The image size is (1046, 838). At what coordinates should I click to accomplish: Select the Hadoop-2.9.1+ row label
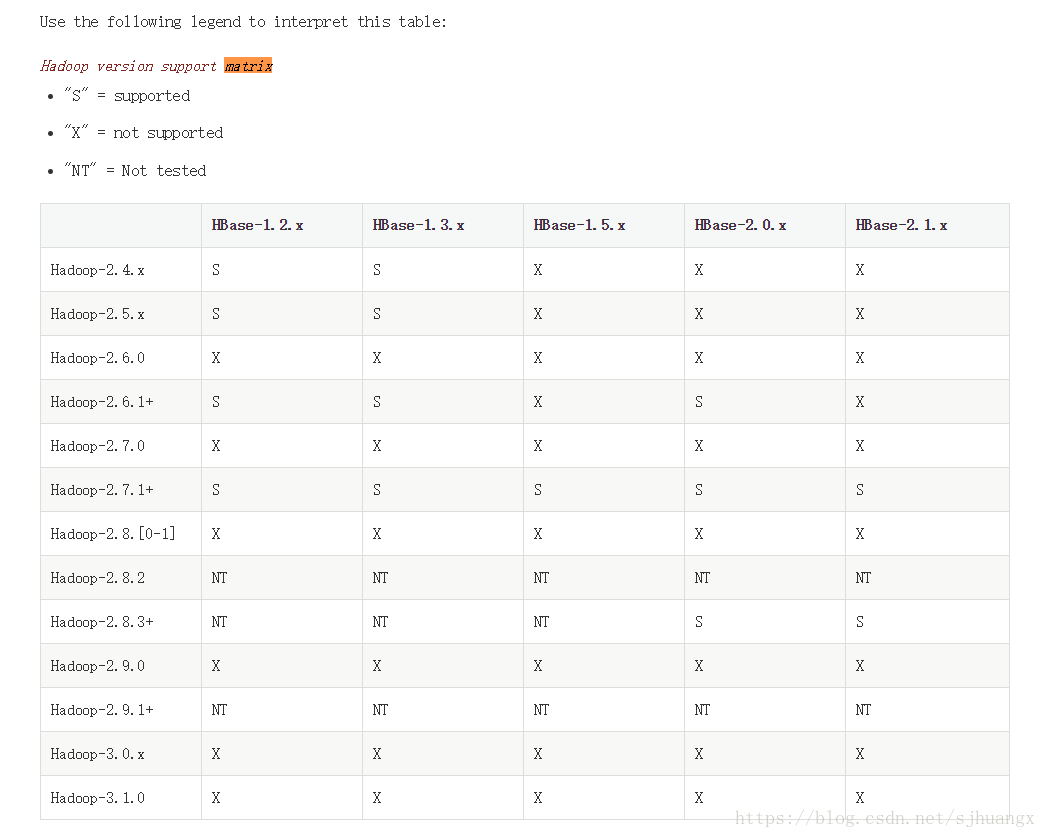tap(102, 710)
